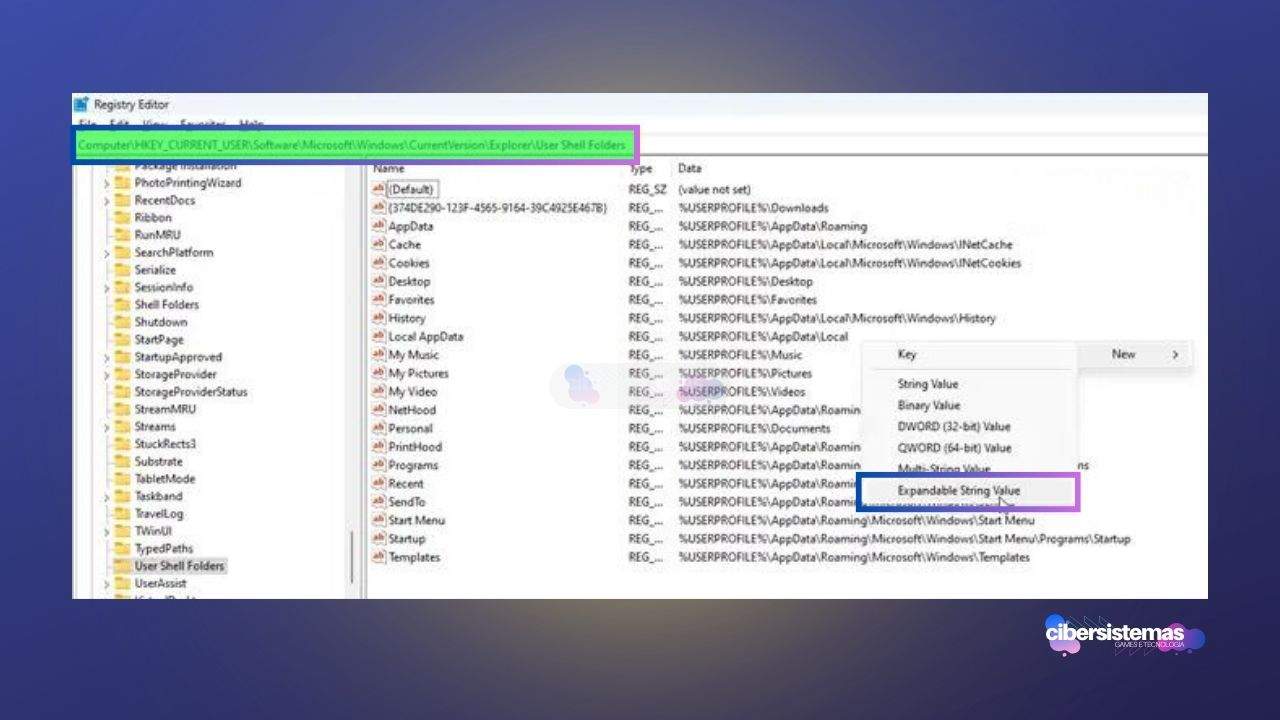
Task: Select the Recent value name
Action: [406, 483]
